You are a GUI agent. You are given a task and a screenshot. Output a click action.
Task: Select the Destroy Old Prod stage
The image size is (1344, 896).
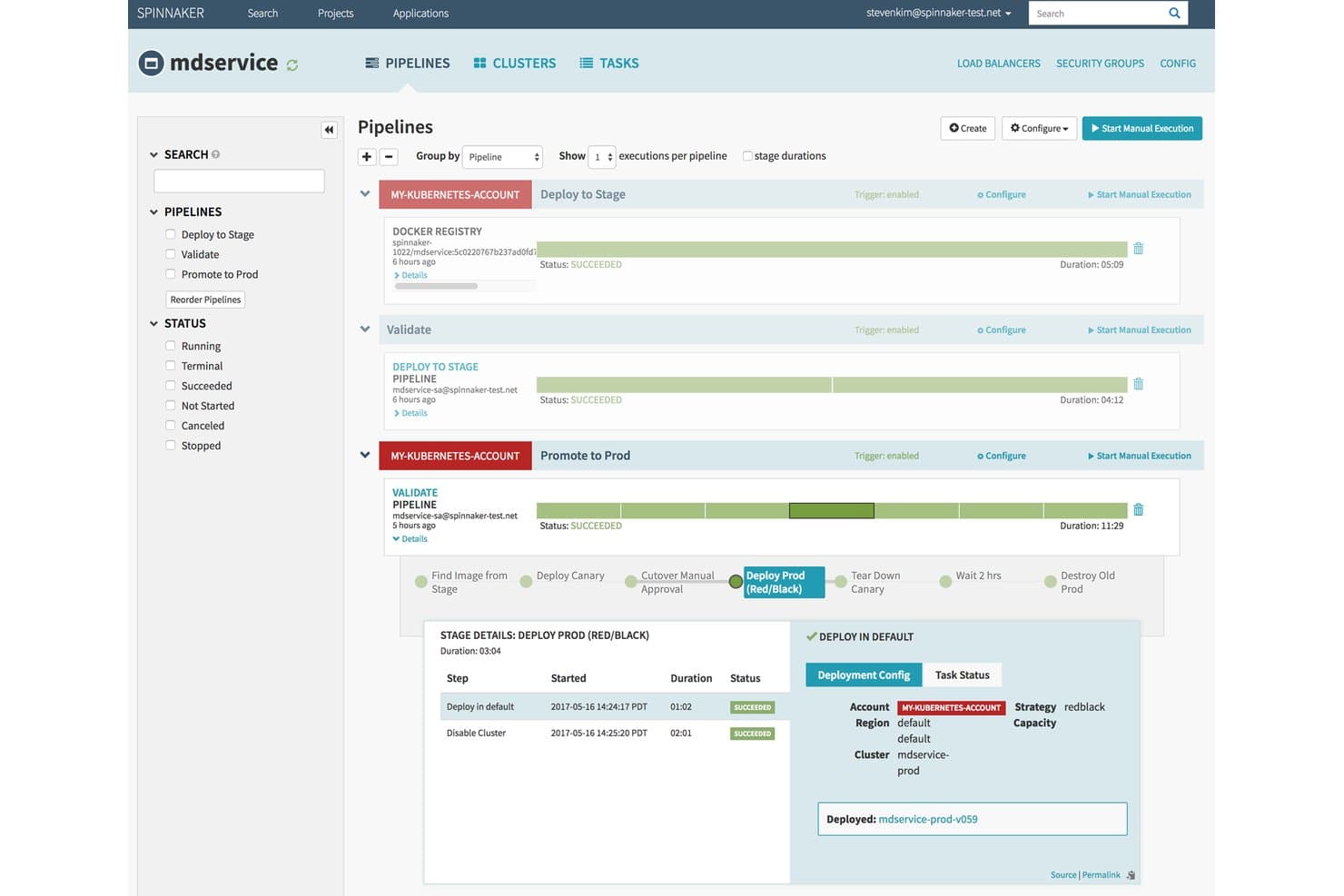[1051, 582]
